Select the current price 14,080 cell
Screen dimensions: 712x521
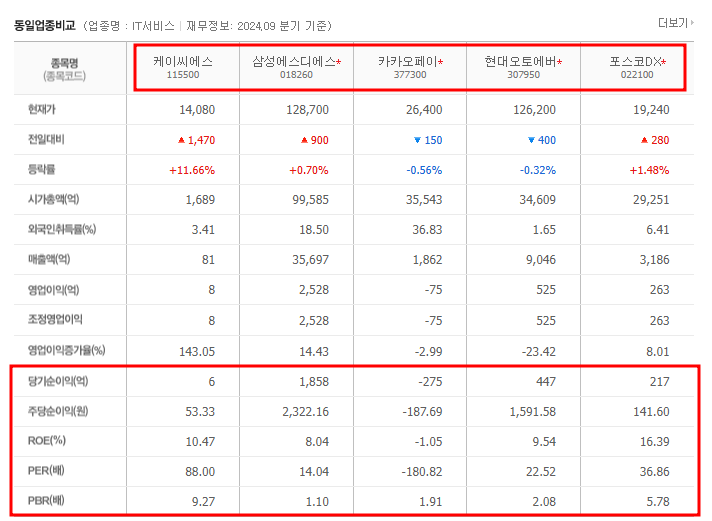[x=197, y=110]
